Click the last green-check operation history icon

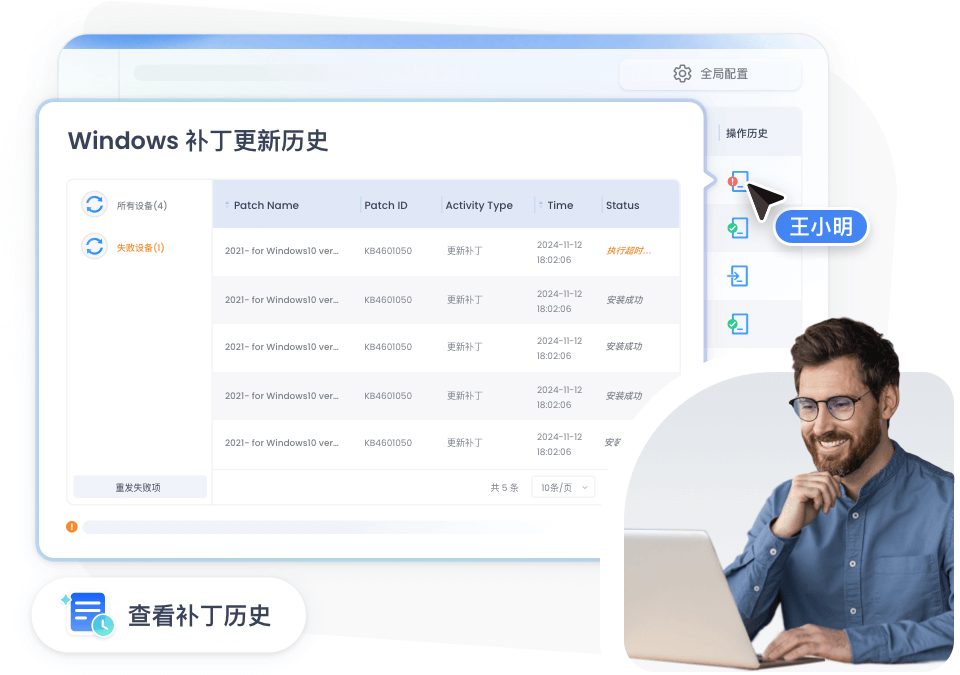click(x=738, y=324)
